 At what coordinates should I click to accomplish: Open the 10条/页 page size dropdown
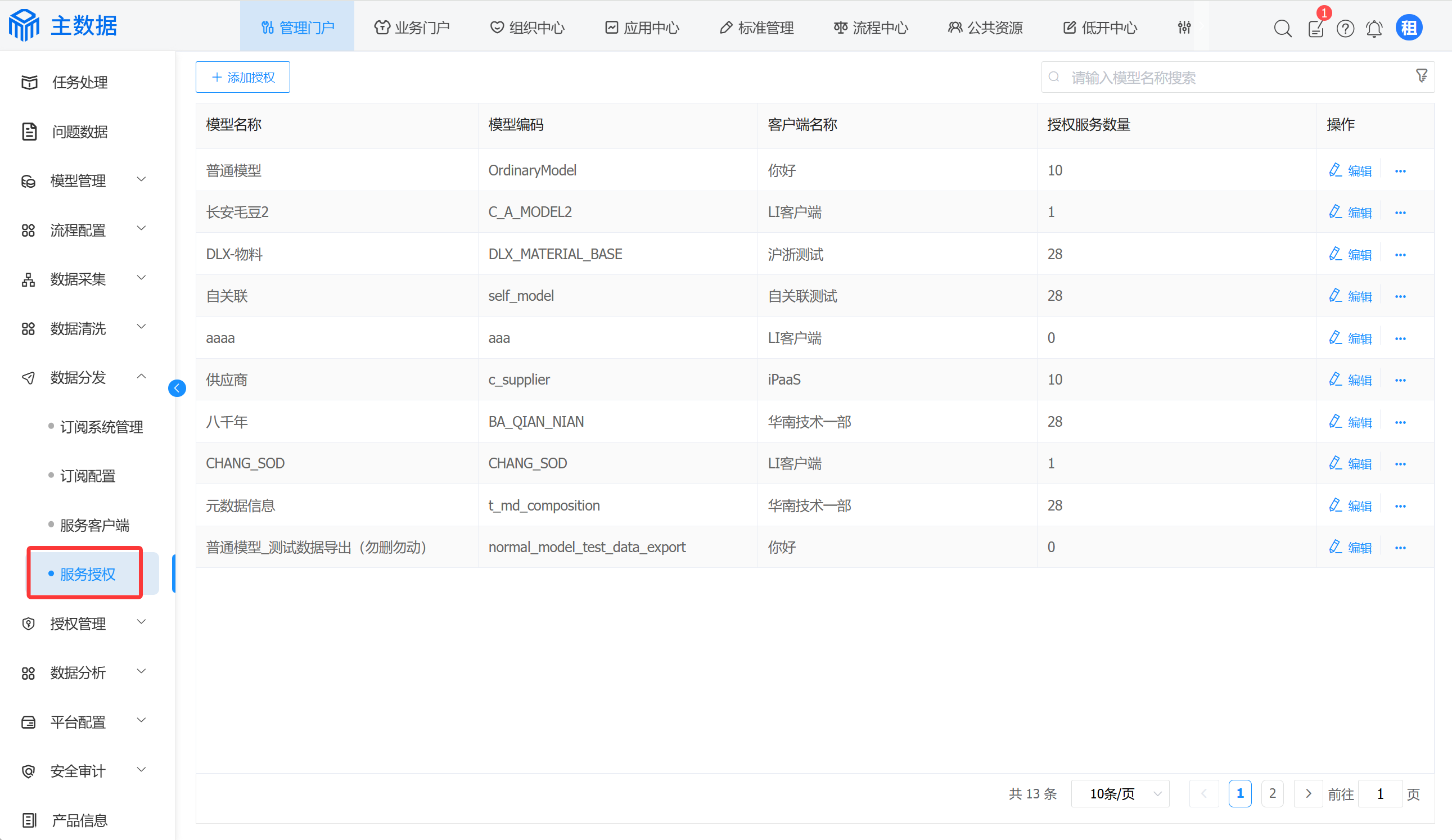(x=1120, y=793)
